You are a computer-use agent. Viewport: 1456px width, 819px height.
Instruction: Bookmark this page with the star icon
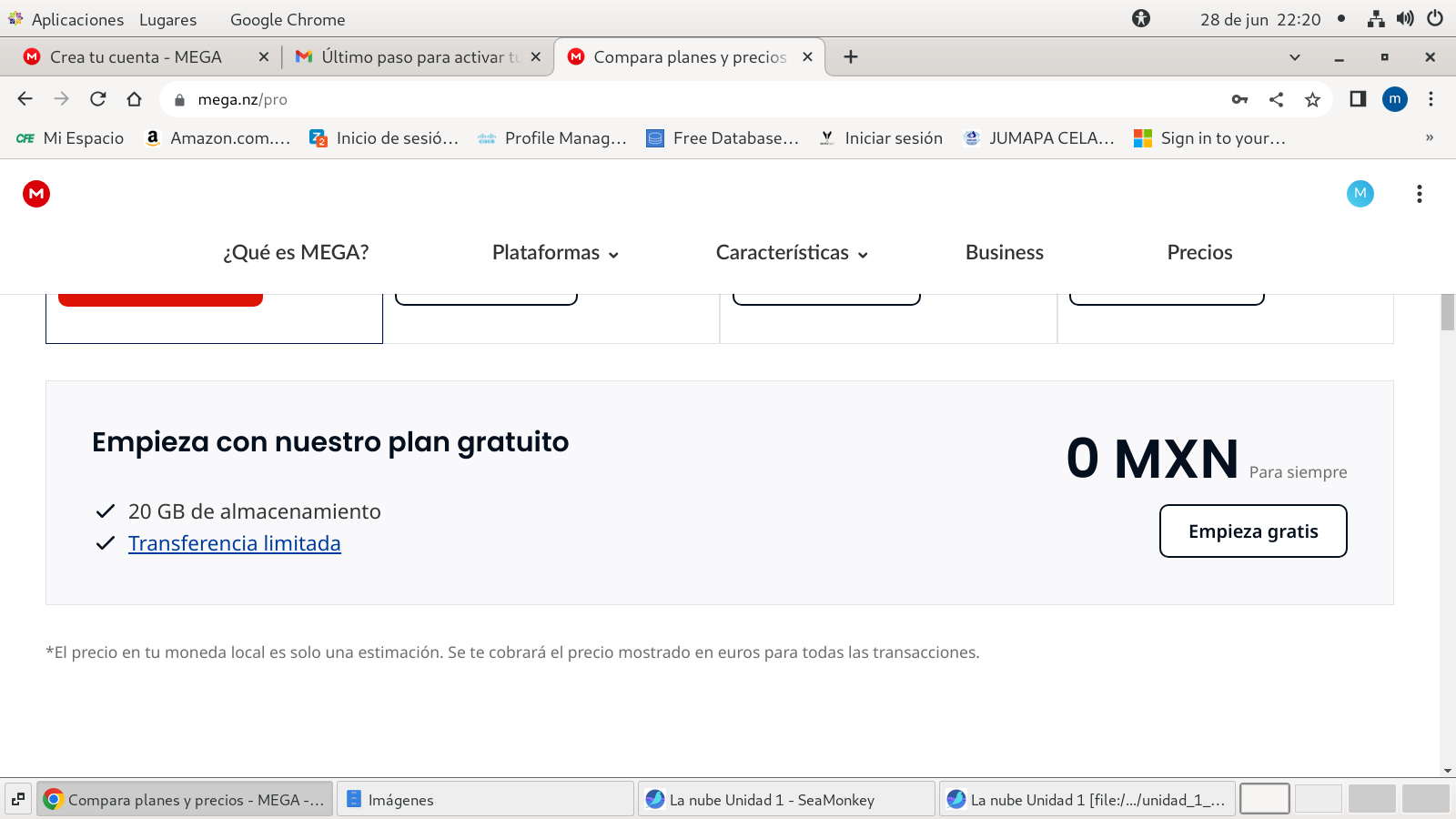[x=1312, y=100]
